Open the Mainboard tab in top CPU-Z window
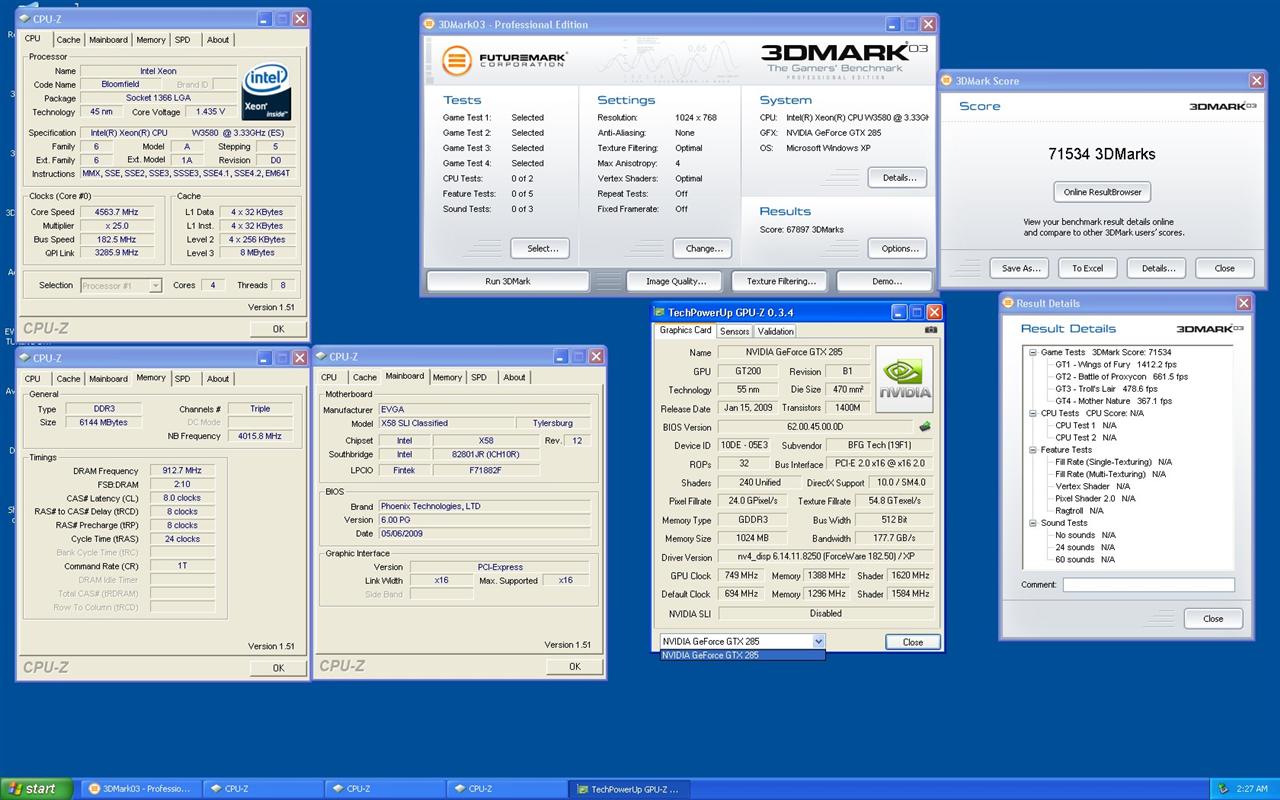The height and width of the screenshot is (800, 1280). pyautogui.click(x=108, y=40)
